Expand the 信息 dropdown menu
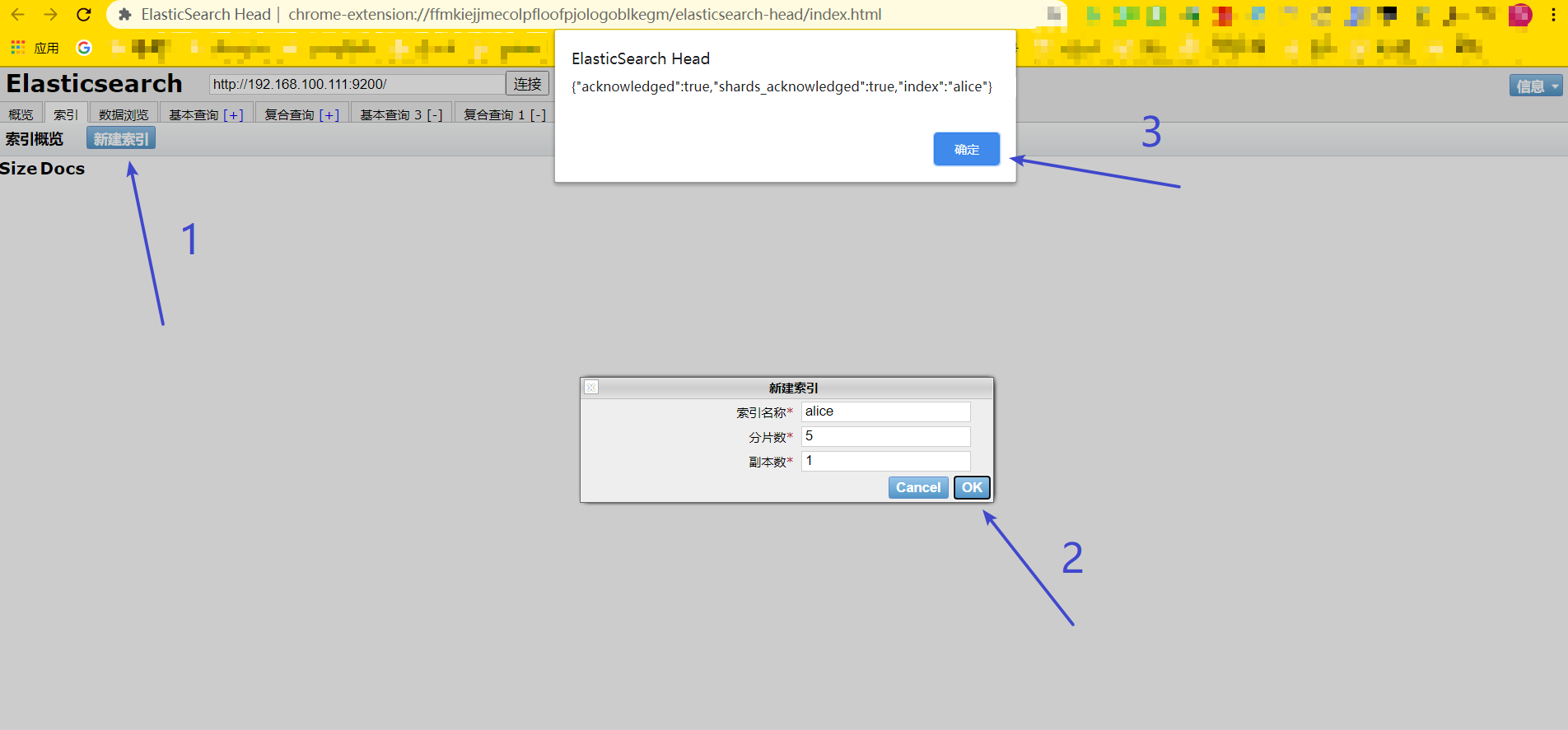Screen dimensions: 1568x730 (1537, 86)
